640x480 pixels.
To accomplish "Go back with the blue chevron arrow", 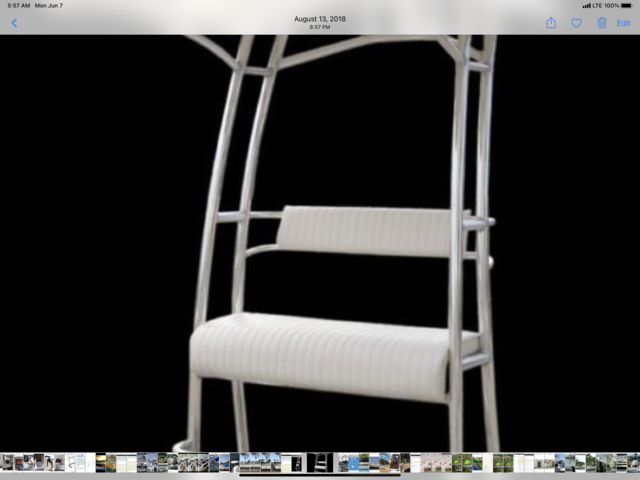I will [15, 23].
